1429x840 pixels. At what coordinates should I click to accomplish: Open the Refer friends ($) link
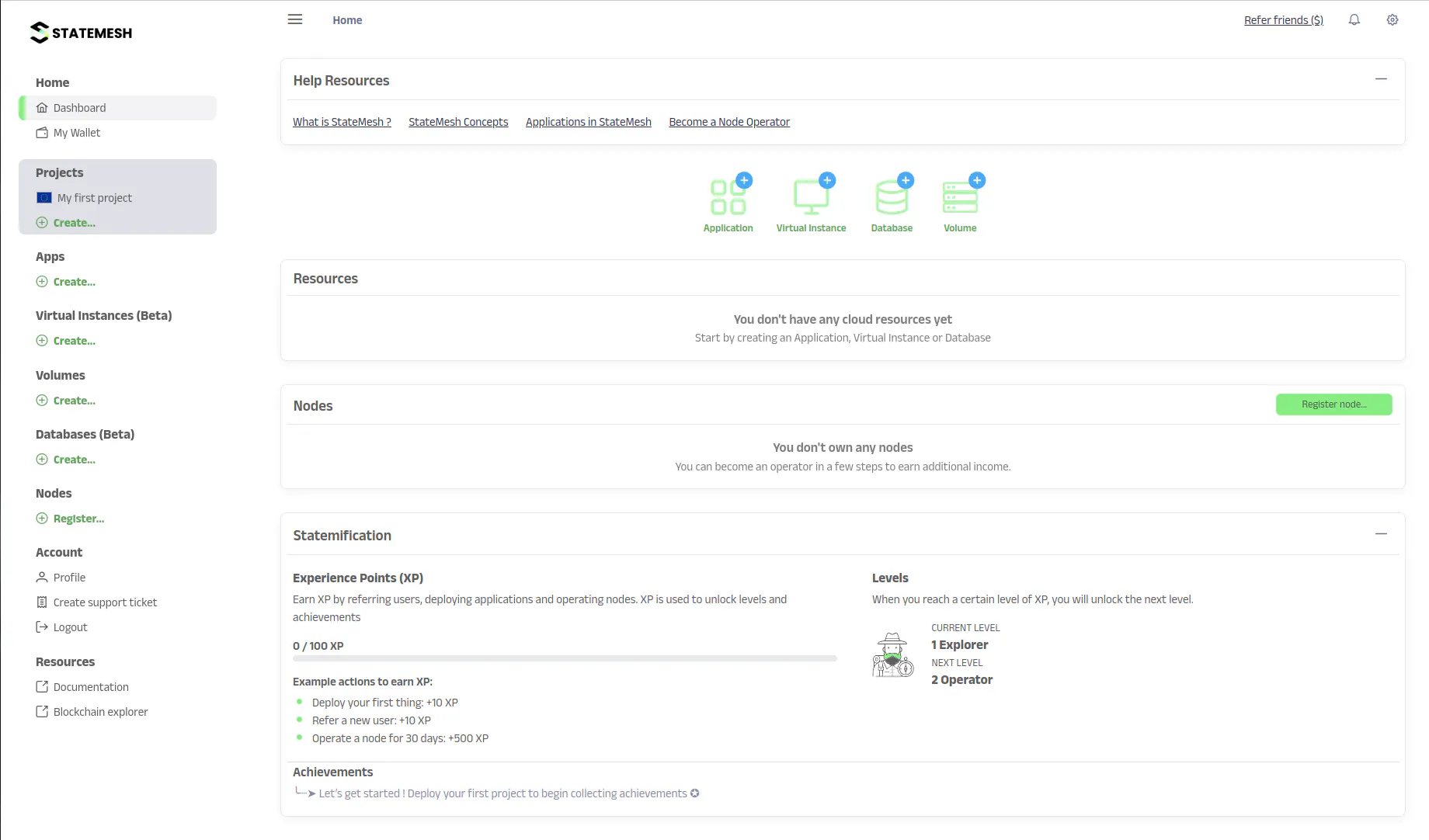tap(1283, 20)
